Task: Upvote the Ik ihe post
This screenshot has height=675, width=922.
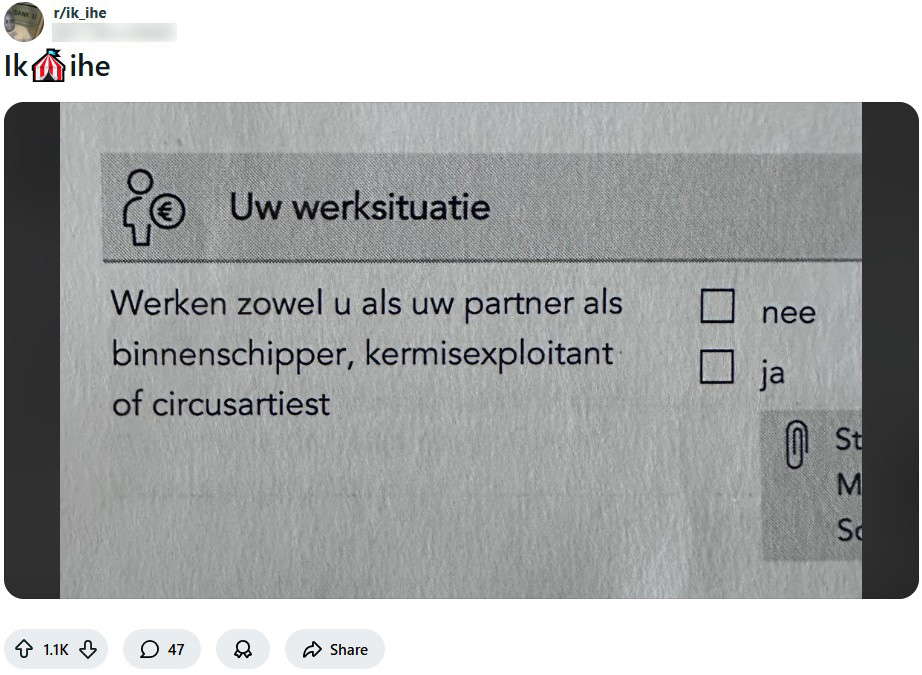Action: click(25, 650)
